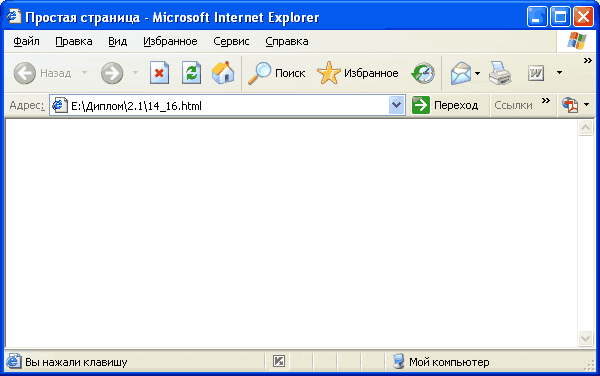Click the IE page icon in address bar
The height and width of the screenshot is (376, 600).
tap(60, 105)
